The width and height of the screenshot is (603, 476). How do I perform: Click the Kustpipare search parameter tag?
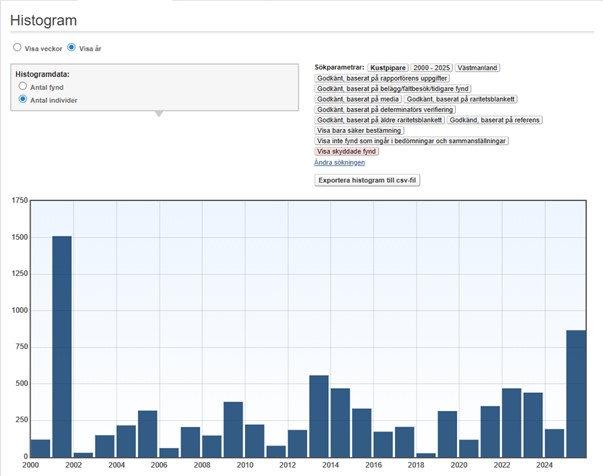pyautogui.click(x=386, y=67)
